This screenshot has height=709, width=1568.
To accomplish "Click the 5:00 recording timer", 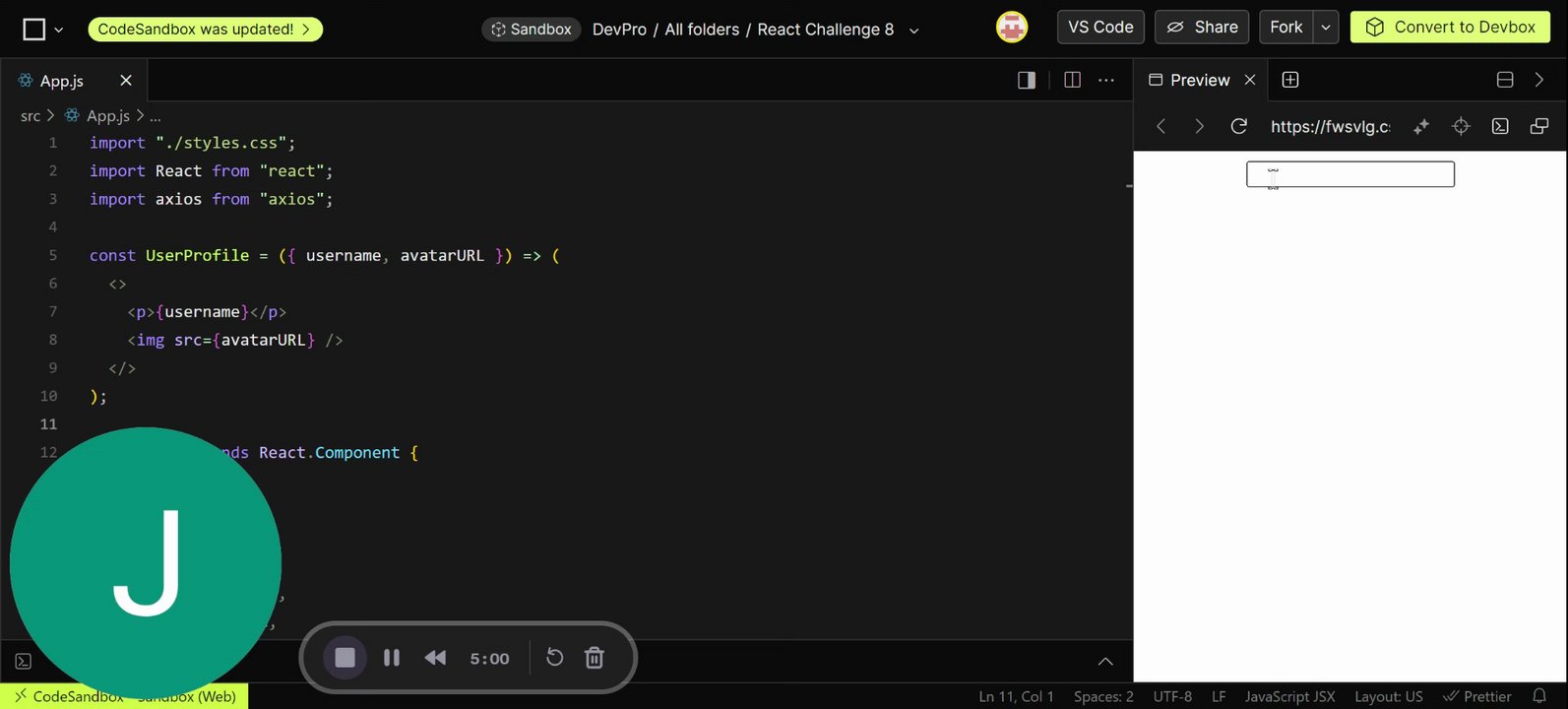I will 489,659.
